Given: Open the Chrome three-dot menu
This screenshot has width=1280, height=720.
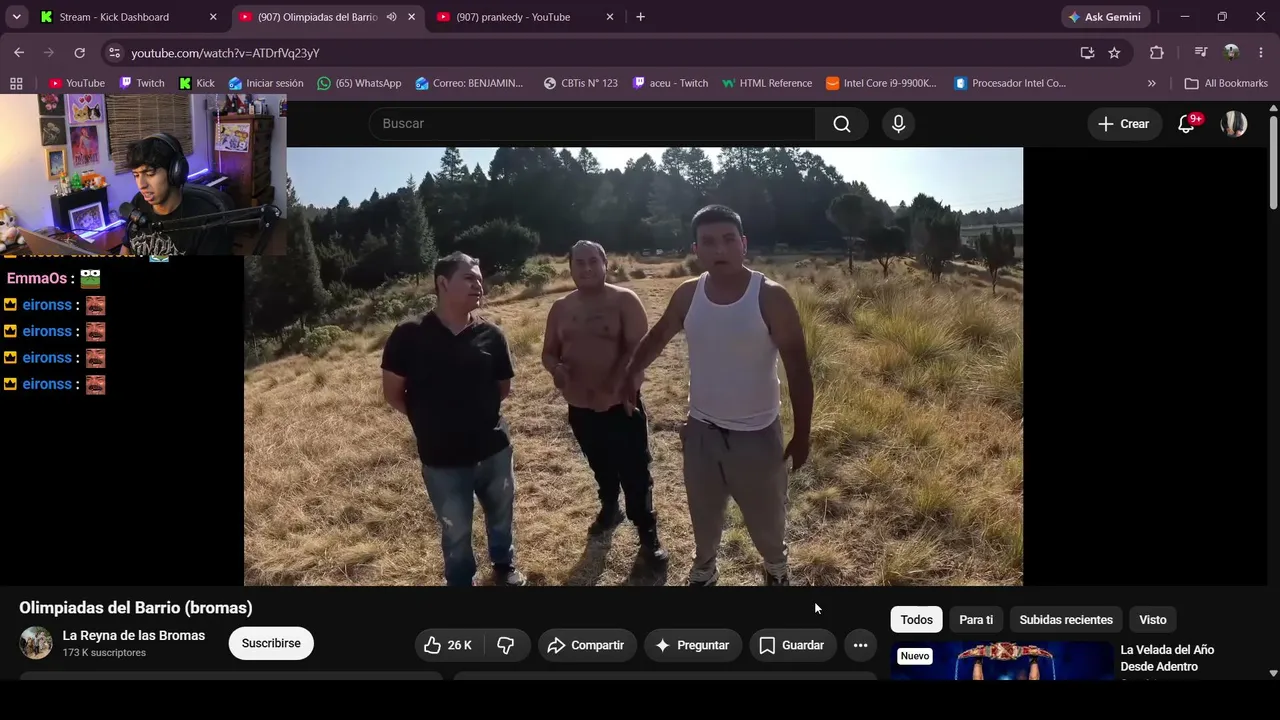Looking at the screenshot, I should coord(1260,53).
